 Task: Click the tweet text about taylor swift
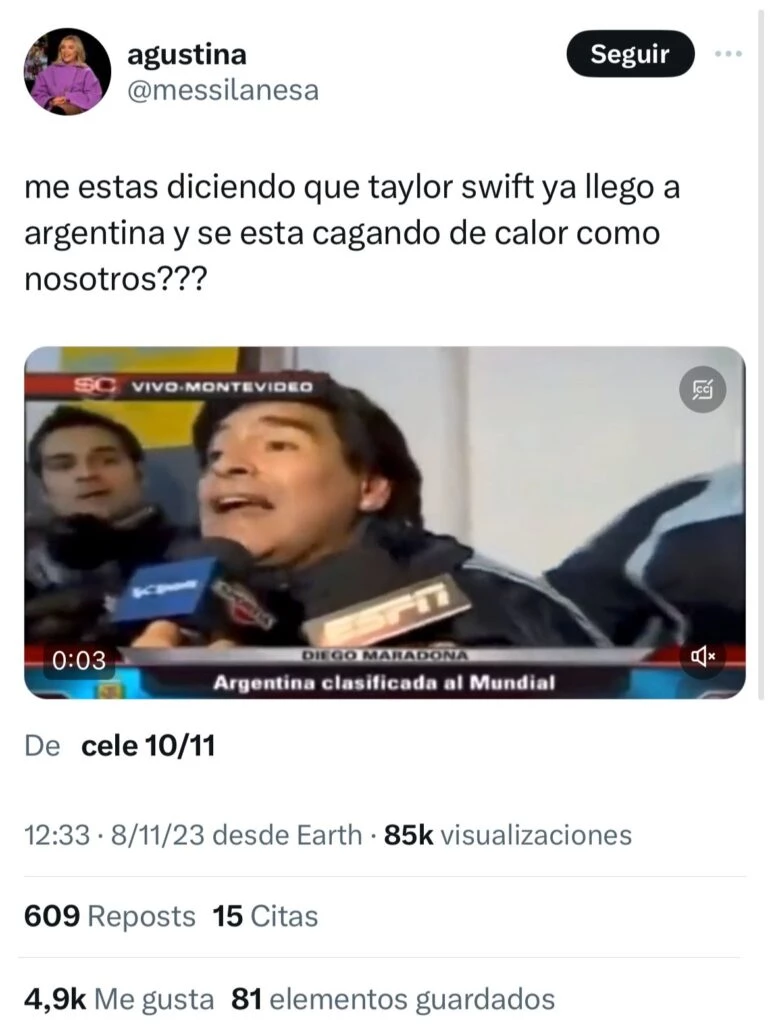[352, 233]
